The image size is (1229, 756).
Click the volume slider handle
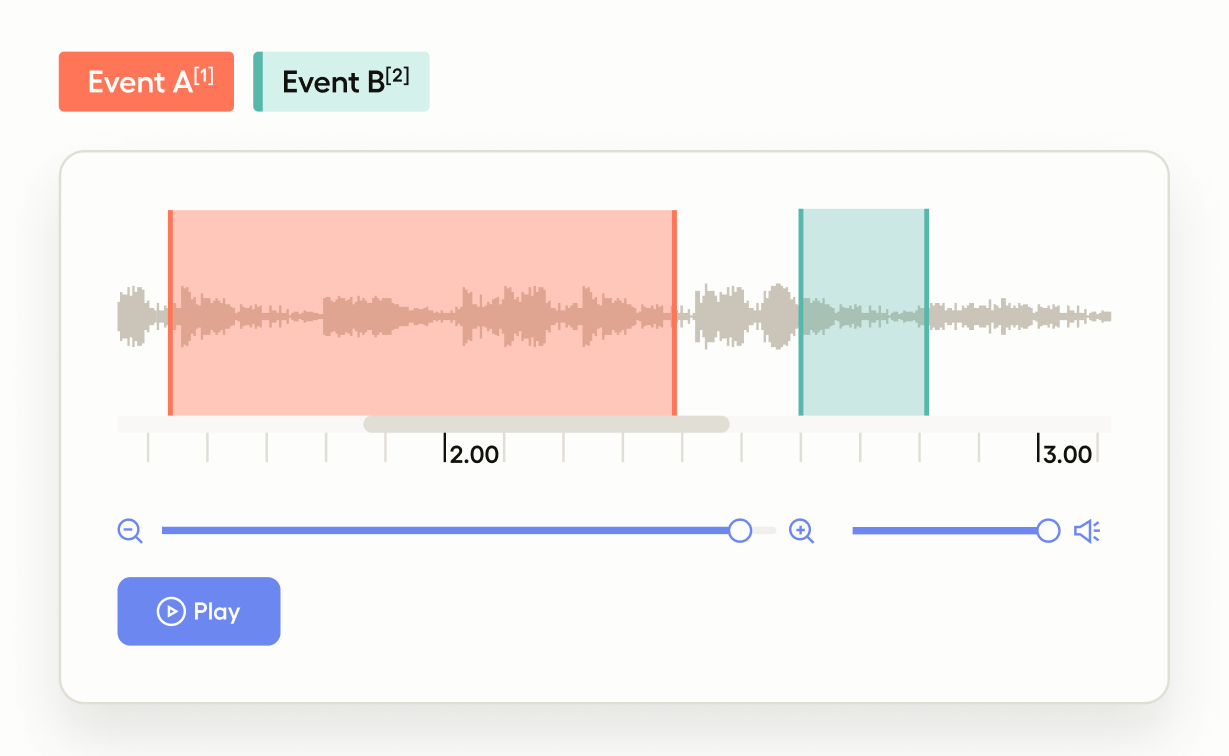click(x=1048, y=531)
